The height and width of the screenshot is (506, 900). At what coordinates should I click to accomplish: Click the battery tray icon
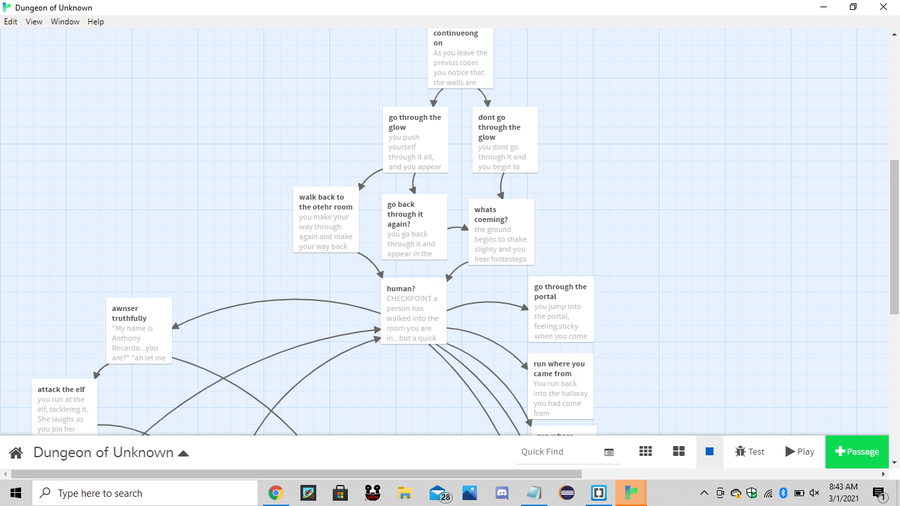799,493
